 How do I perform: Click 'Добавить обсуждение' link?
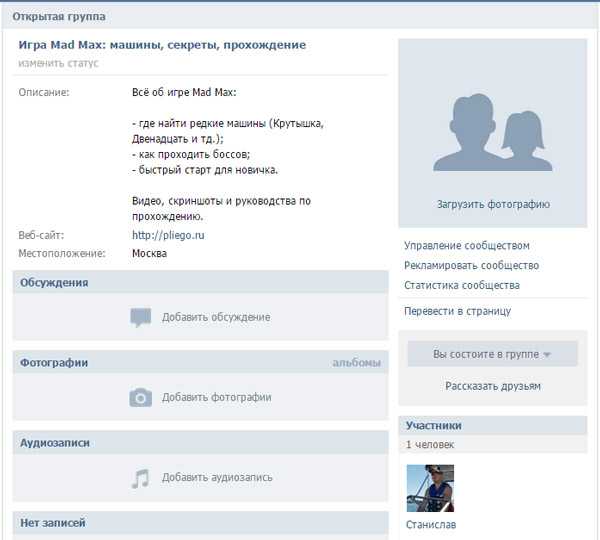coord(216,317)
